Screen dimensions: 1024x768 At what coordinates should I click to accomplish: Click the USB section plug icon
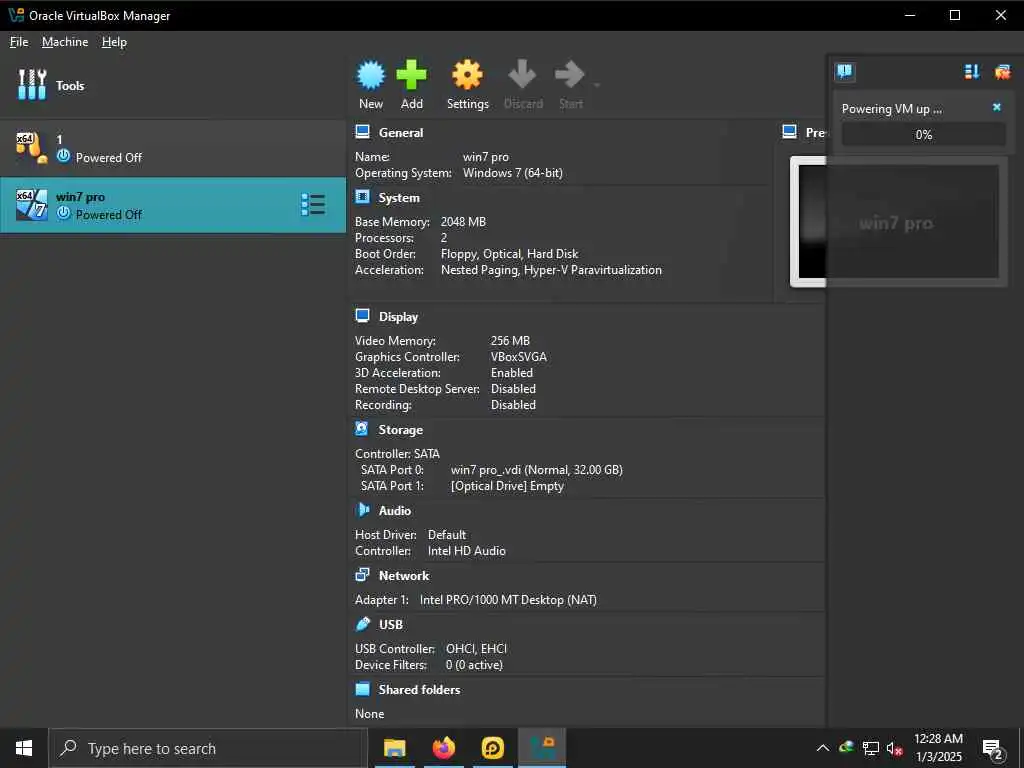point(362,624)
